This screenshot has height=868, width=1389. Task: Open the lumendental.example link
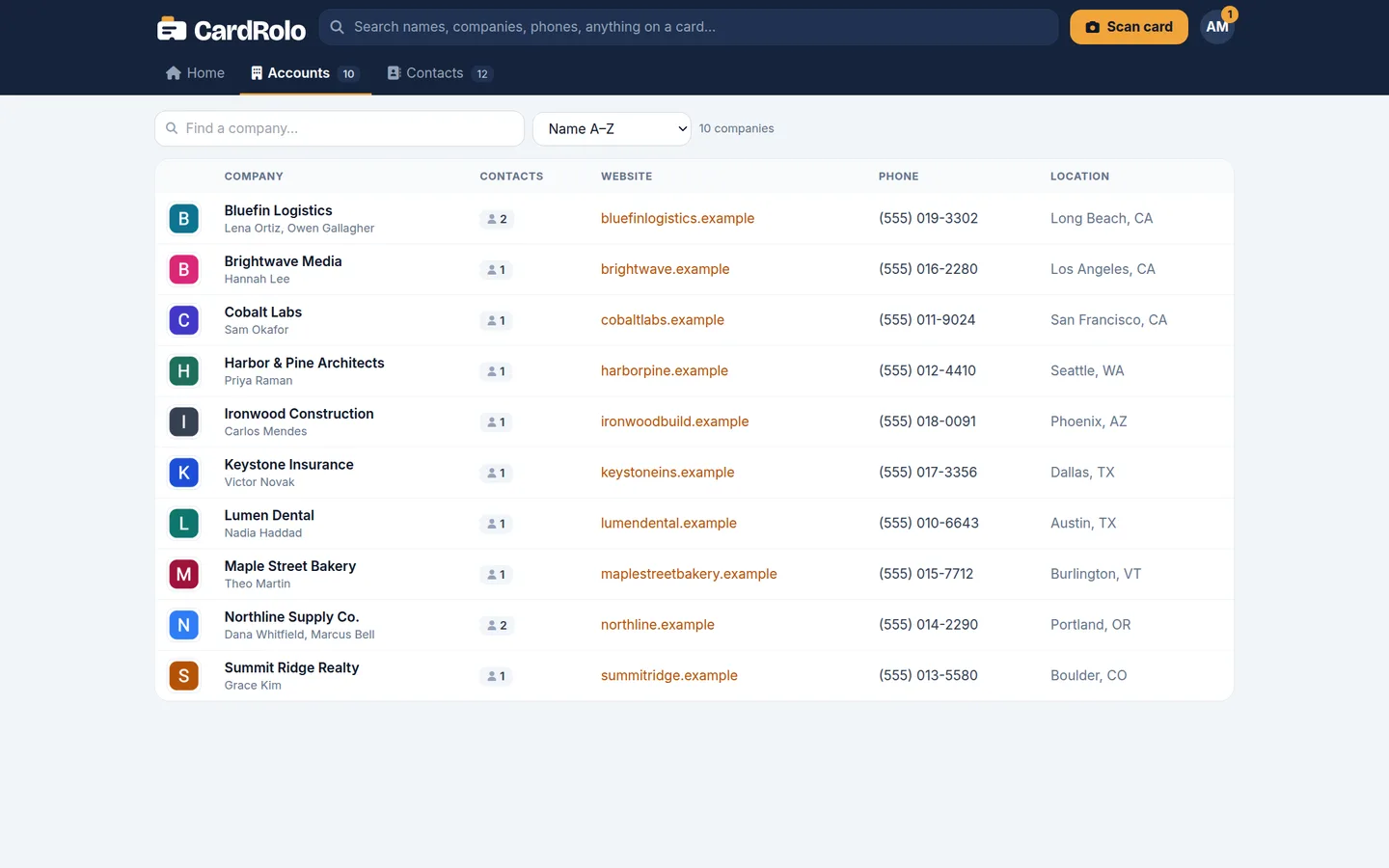click(668, 524)
